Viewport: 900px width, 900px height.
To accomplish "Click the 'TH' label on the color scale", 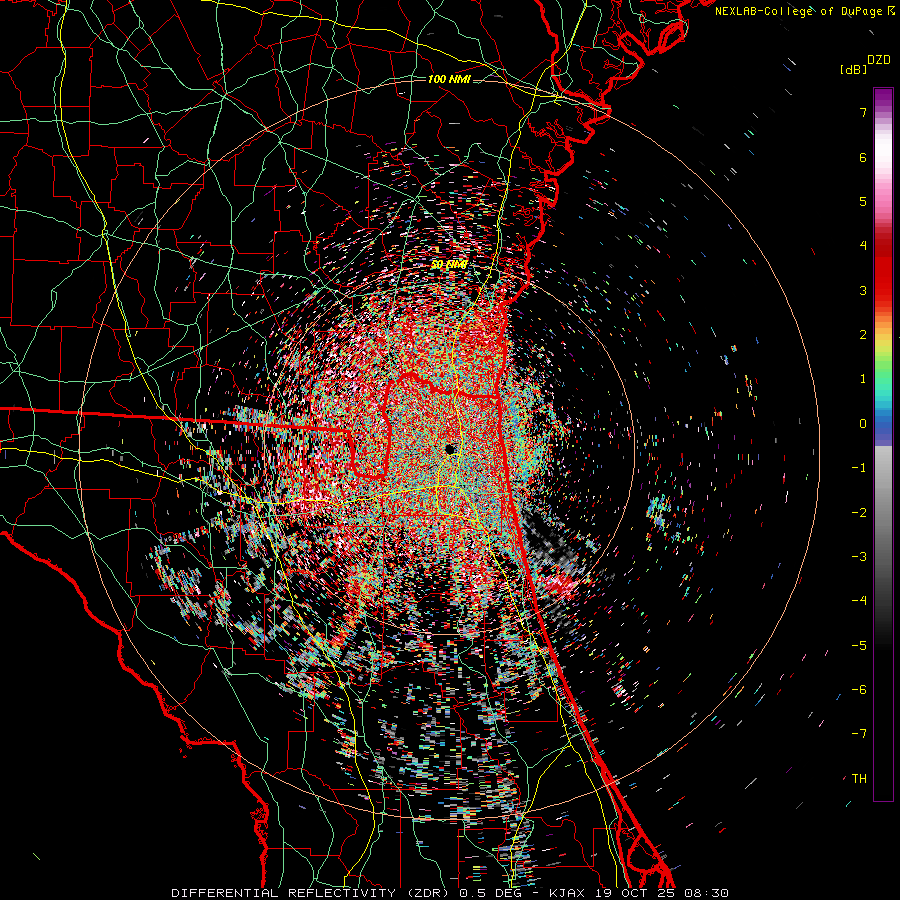I will coord(859,779).
